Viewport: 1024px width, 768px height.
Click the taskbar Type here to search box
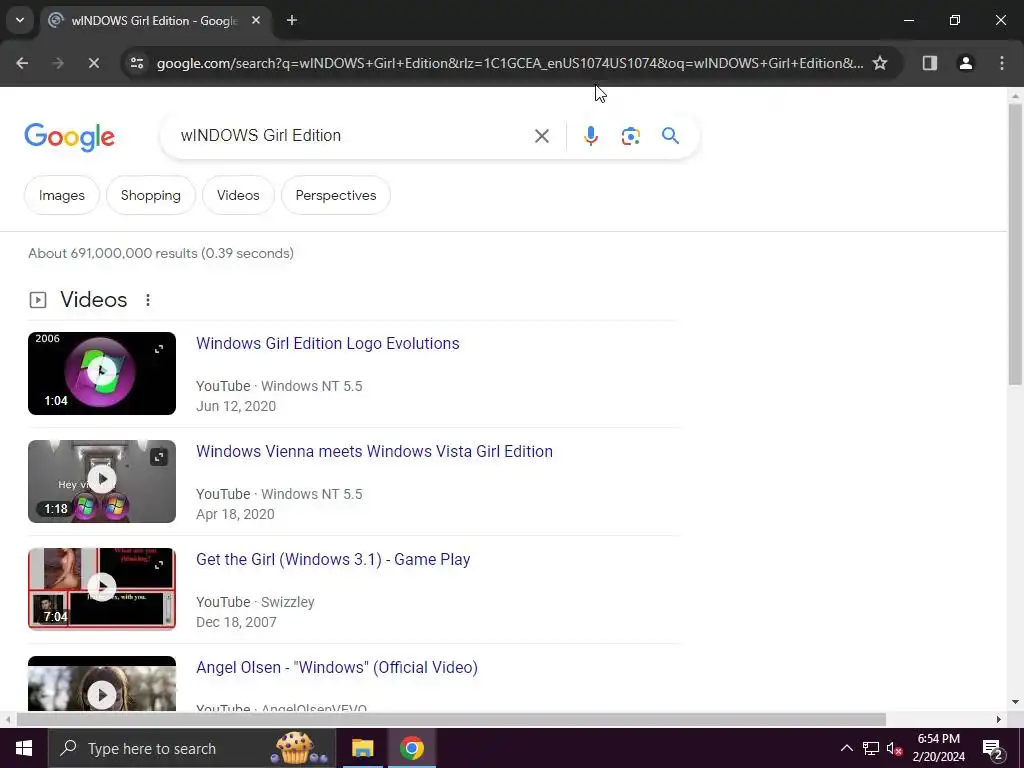tap(191, 748)
